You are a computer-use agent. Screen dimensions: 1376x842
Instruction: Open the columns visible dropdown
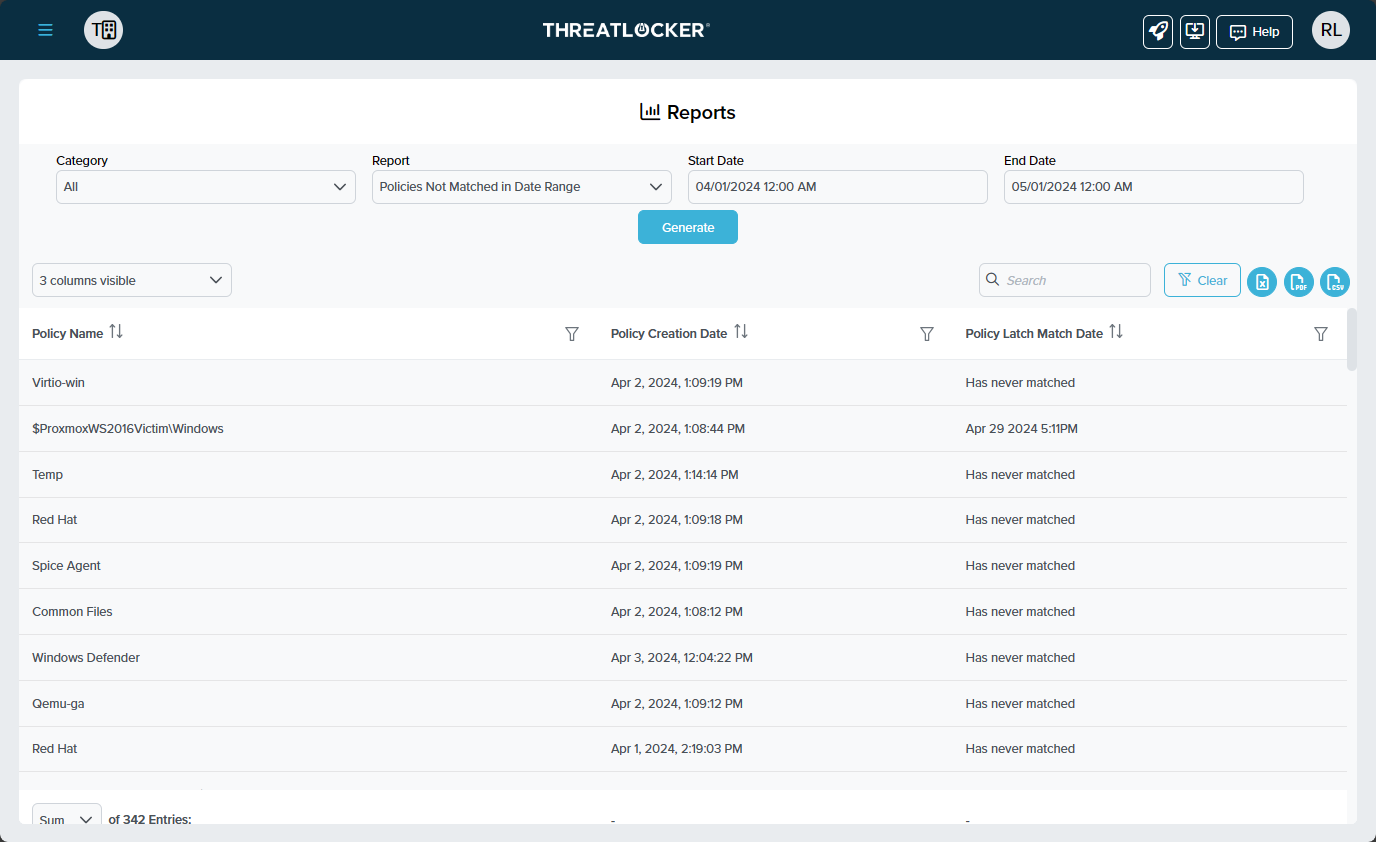132,280
